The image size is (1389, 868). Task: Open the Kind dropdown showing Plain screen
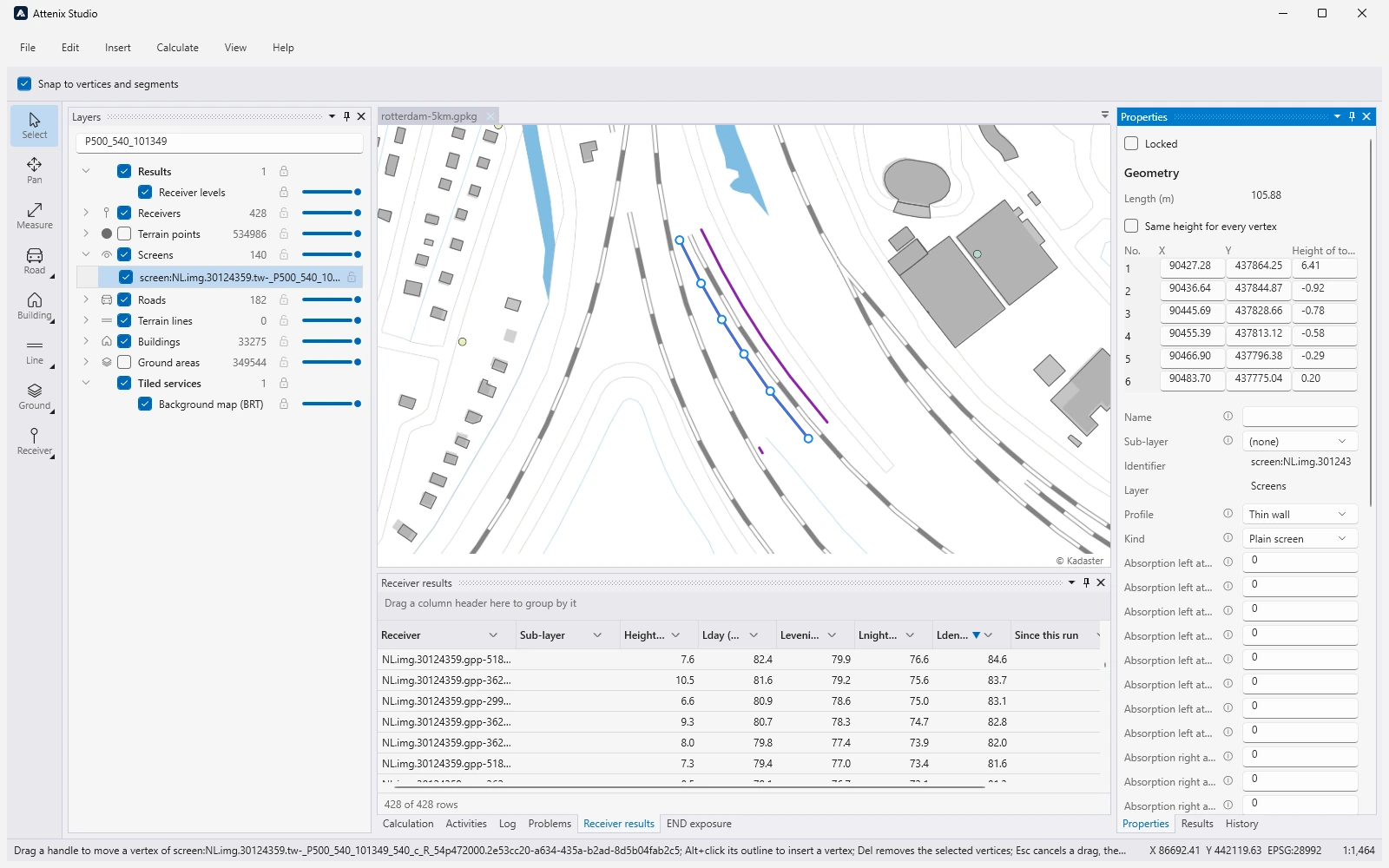[x=1300, y=538]
